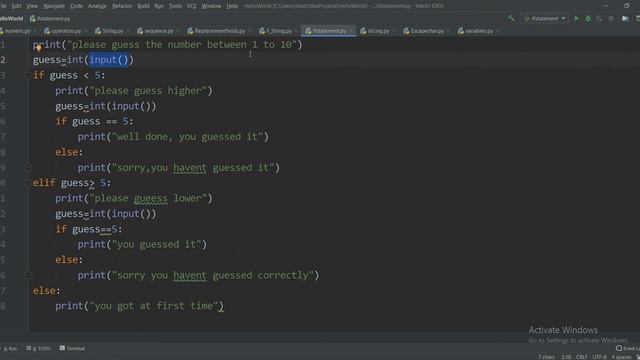
Task: Open the Ifstatement run configuration dropdown
Action: click(544, 18)
